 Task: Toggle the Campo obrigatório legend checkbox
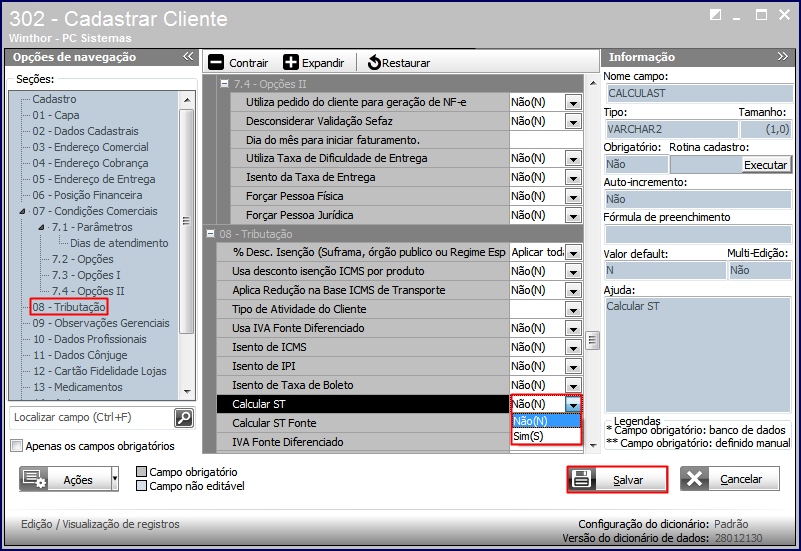142,471
